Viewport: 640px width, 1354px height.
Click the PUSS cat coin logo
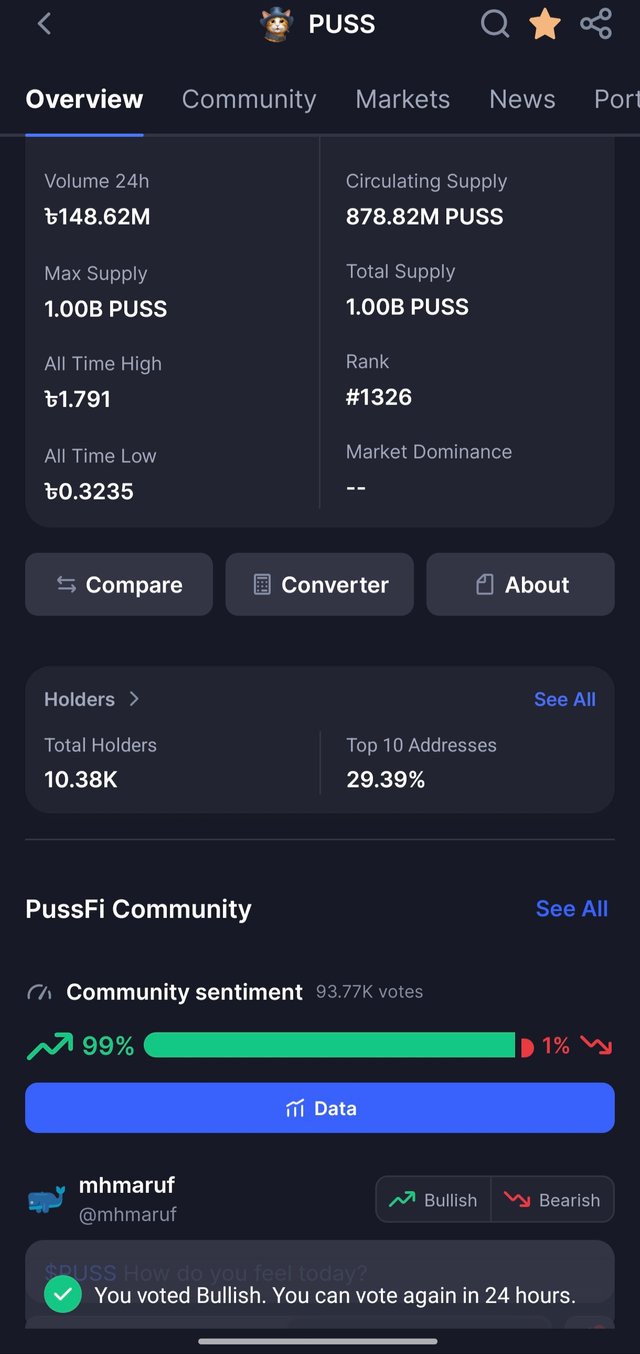click(277, 24)
